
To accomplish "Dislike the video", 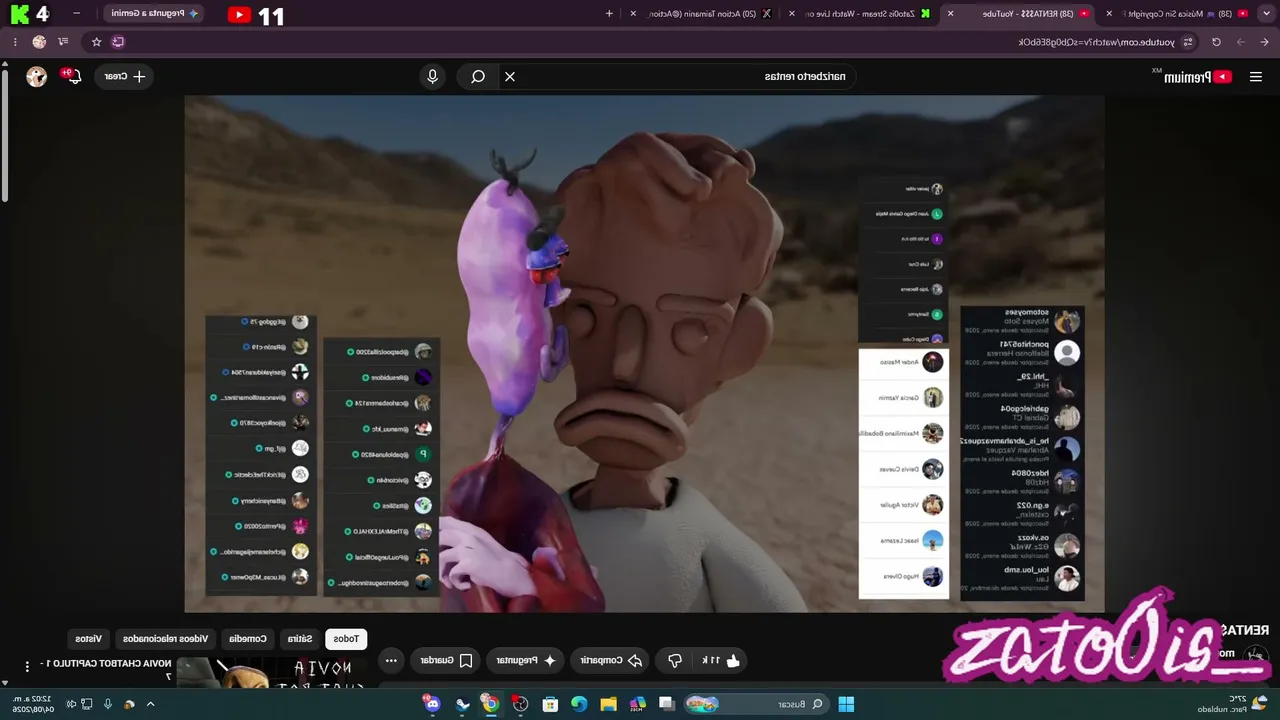I will [x=675, y=660].
